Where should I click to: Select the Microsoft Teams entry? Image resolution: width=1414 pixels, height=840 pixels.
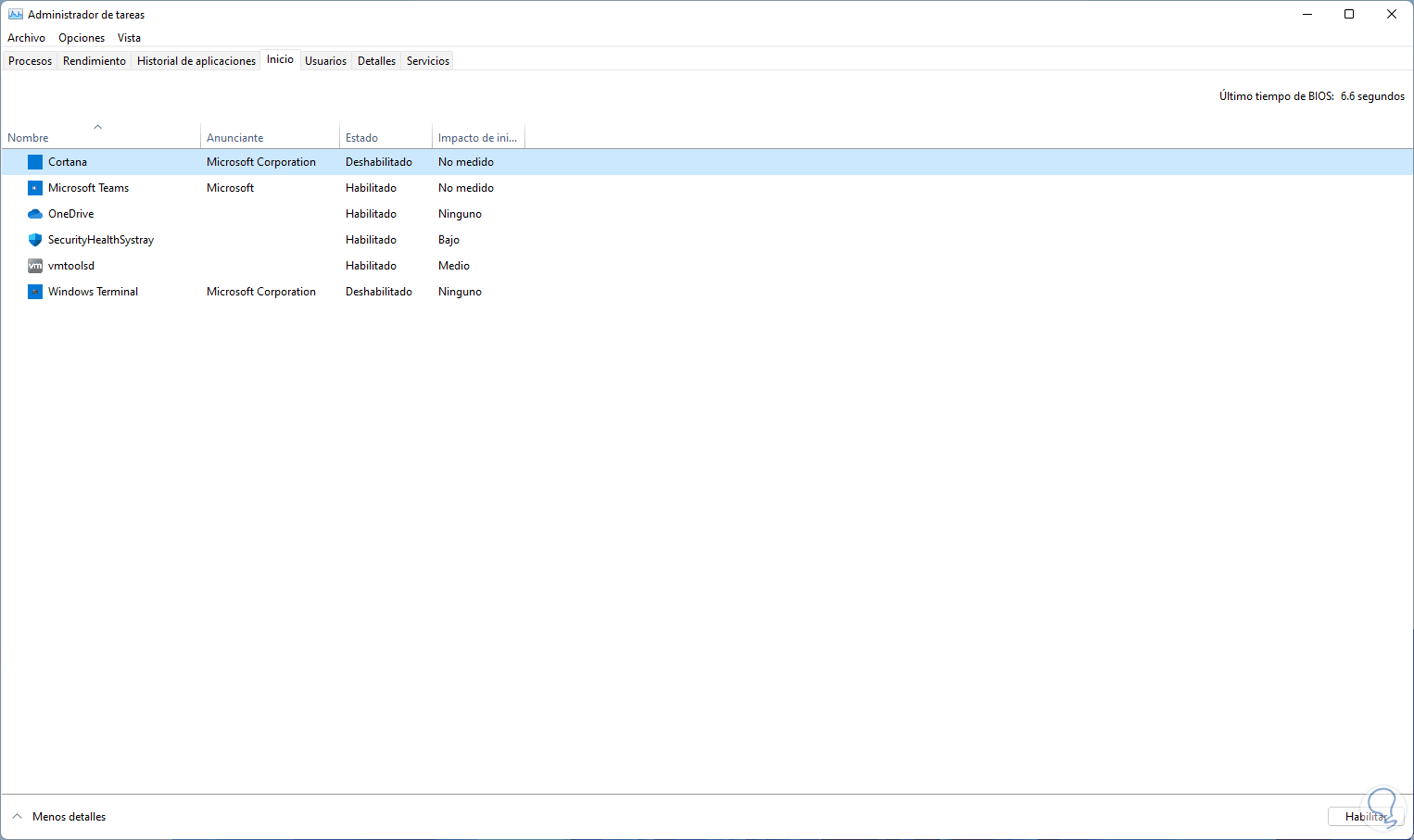tap(89, 188)
